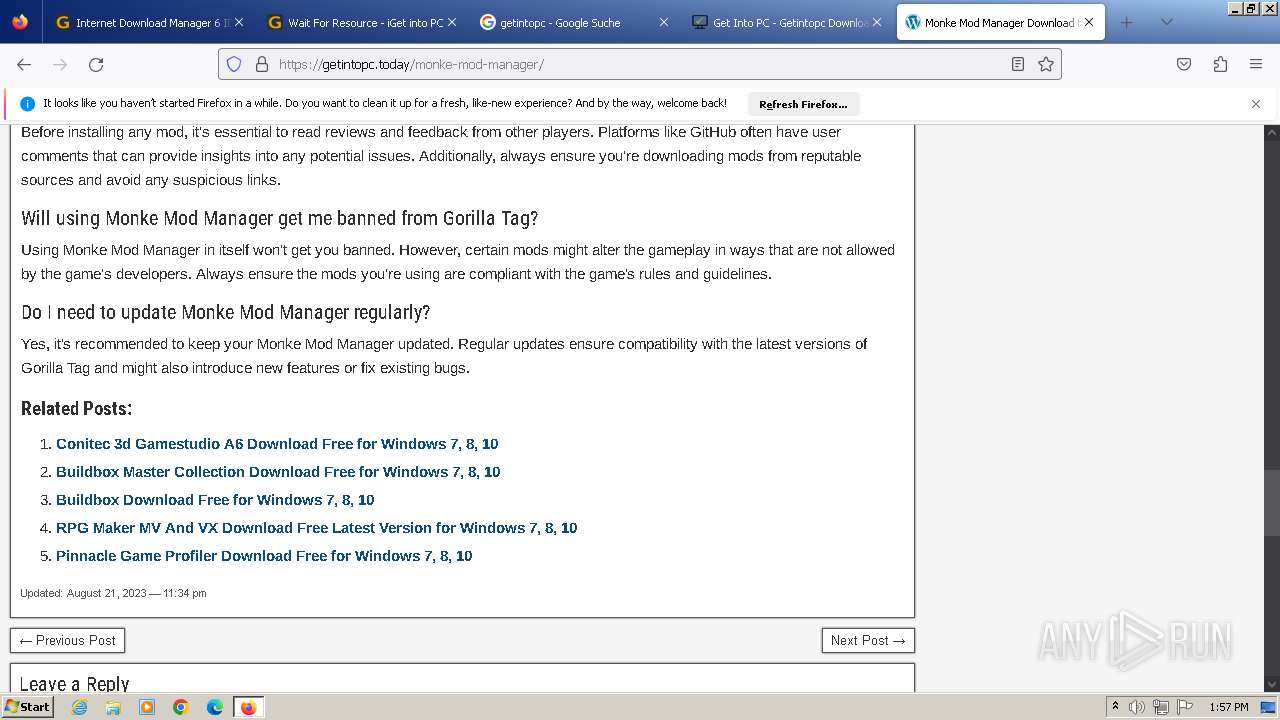Open Conitec 3d Gamestudio A6 Download link
This screenshot has height=720, width=1280.
(277, 444)
